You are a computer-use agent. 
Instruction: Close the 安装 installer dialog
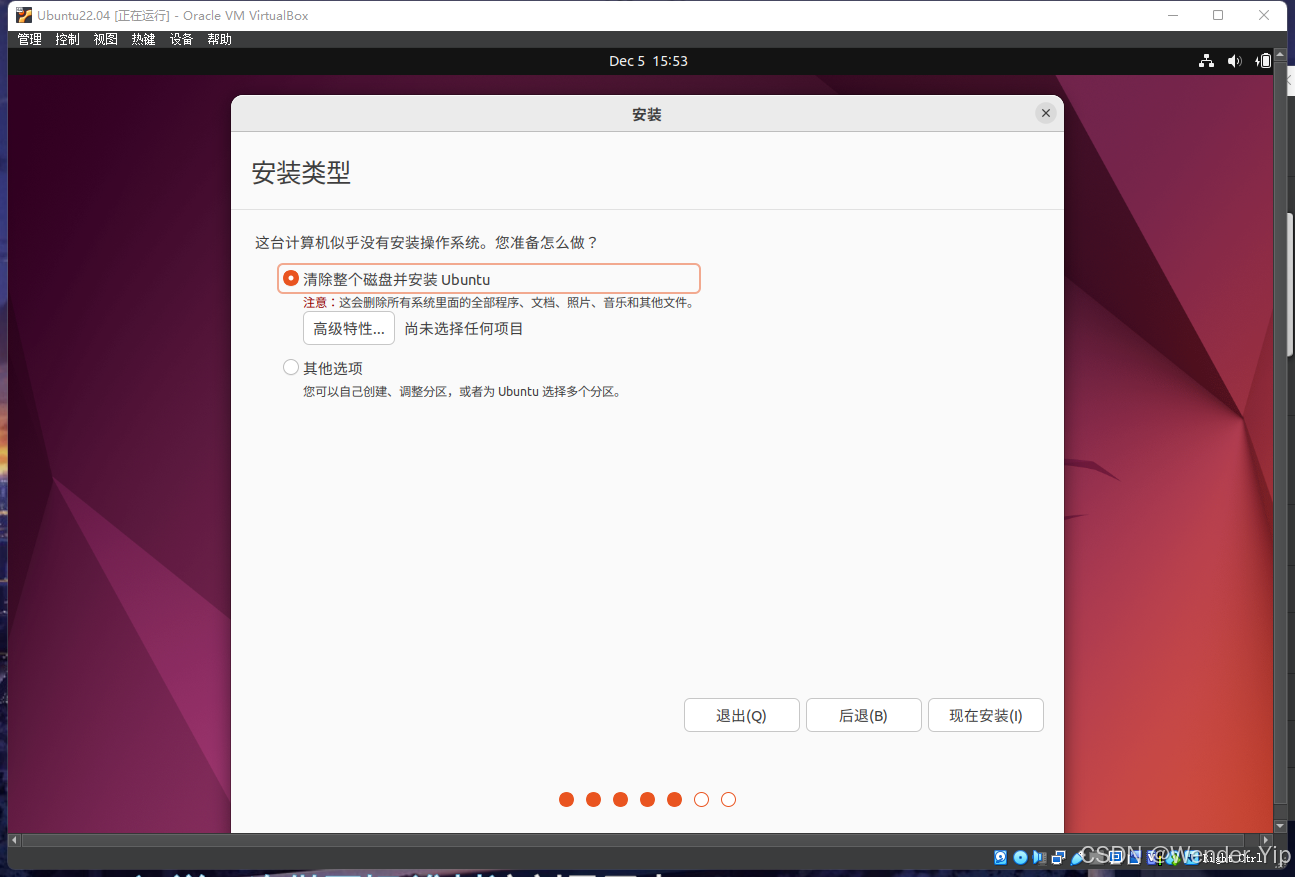1046,113
